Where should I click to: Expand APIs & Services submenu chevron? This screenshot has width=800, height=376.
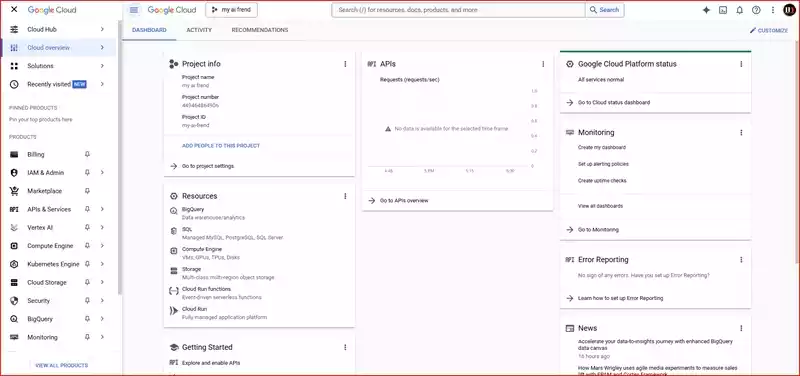pos(102,209)
